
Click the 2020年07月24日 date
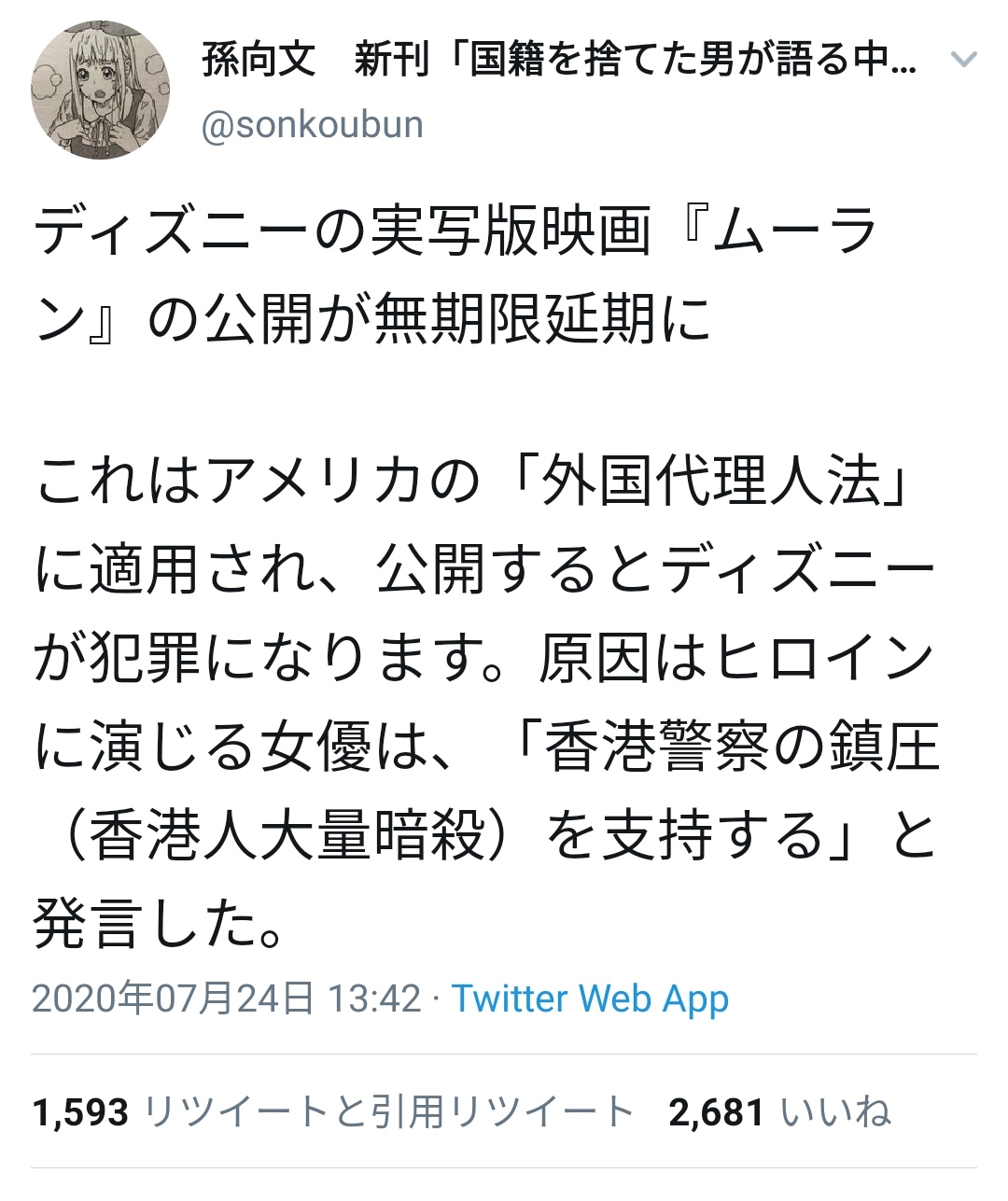[x=173, y=999]
